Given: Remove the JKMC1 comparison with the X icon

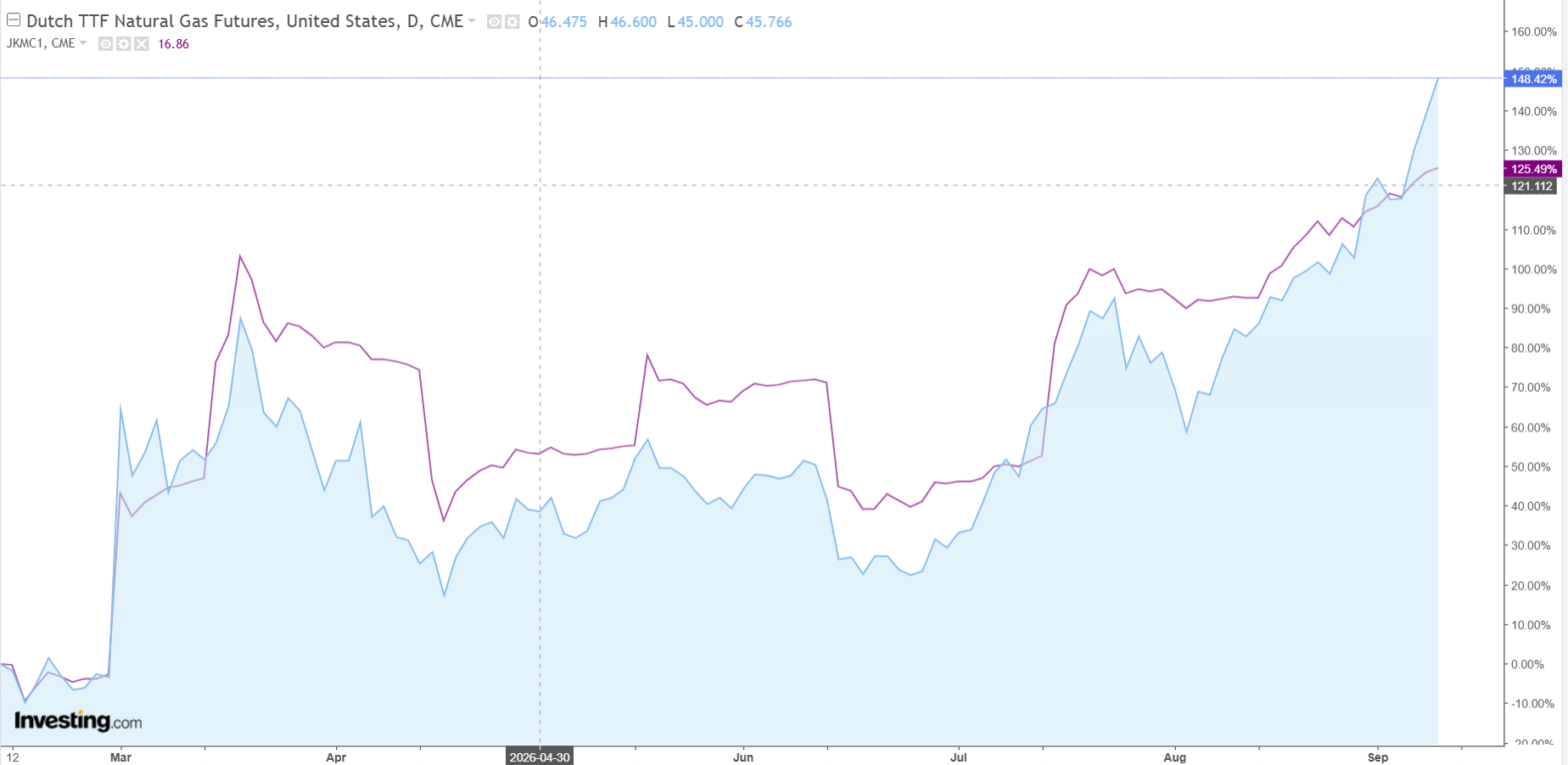Looking at the screenshot, I should pos(142,44).
